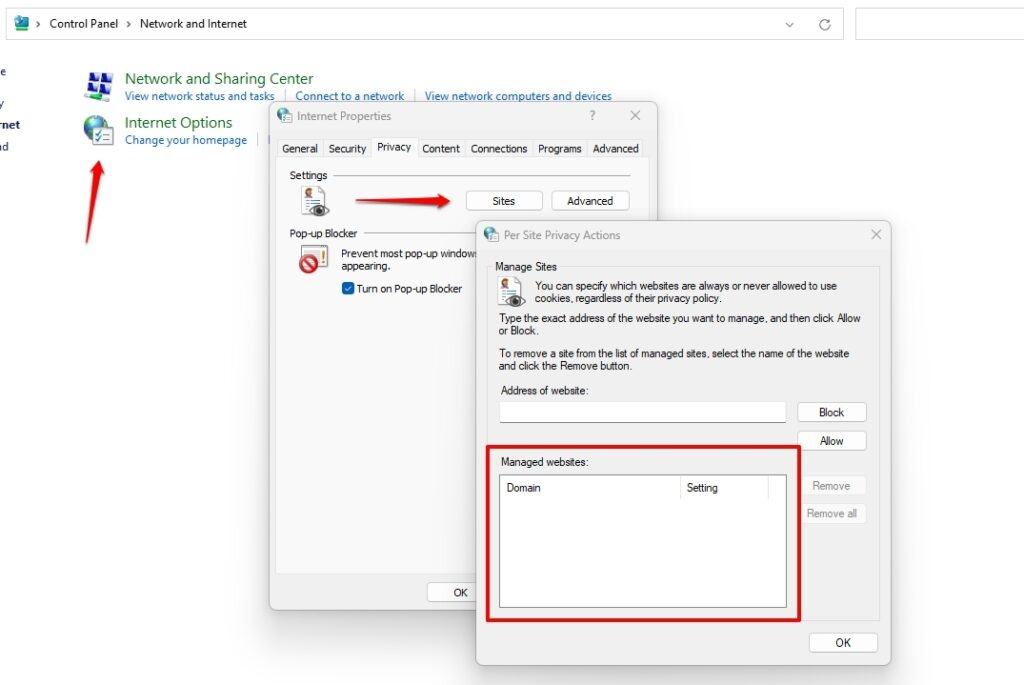1024x685 pixels.
Task: Refresh the Control Panel address bar
Action: 825,24
